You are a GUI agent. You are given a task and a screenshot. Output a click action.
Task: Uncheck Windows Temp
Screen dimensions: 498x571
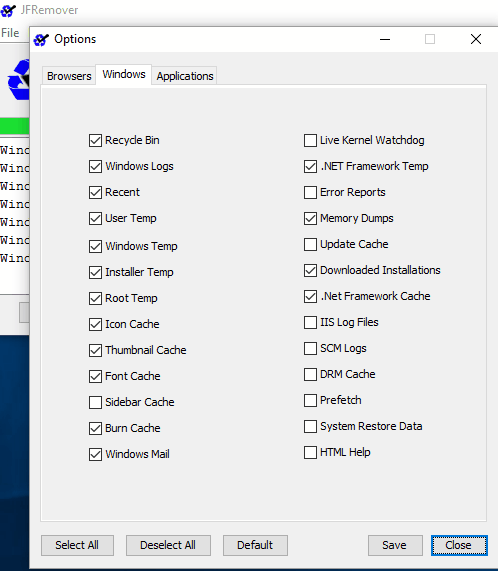(x=95, y=246)
